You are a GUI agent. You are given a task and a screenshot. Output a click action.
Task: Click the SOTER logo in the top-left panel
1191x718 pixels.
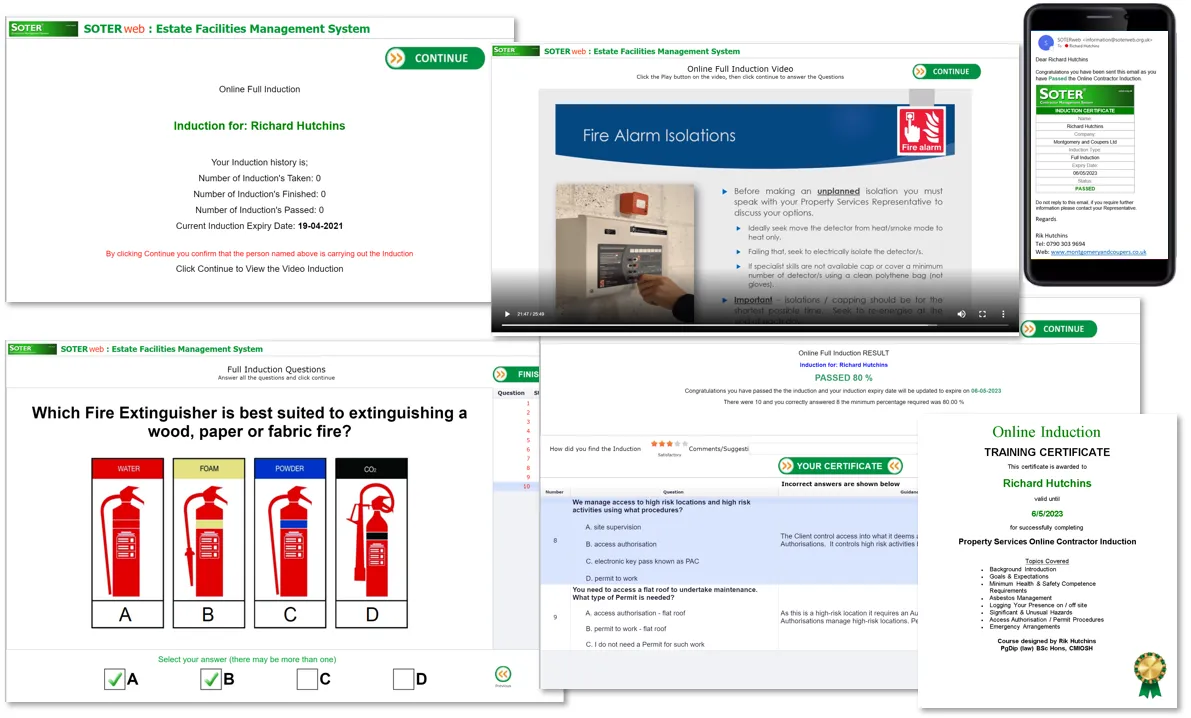pos(43,29)
